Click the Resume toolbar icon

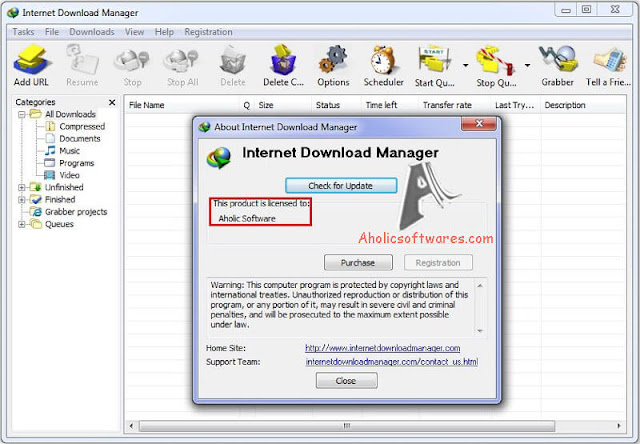click(83, 60)
